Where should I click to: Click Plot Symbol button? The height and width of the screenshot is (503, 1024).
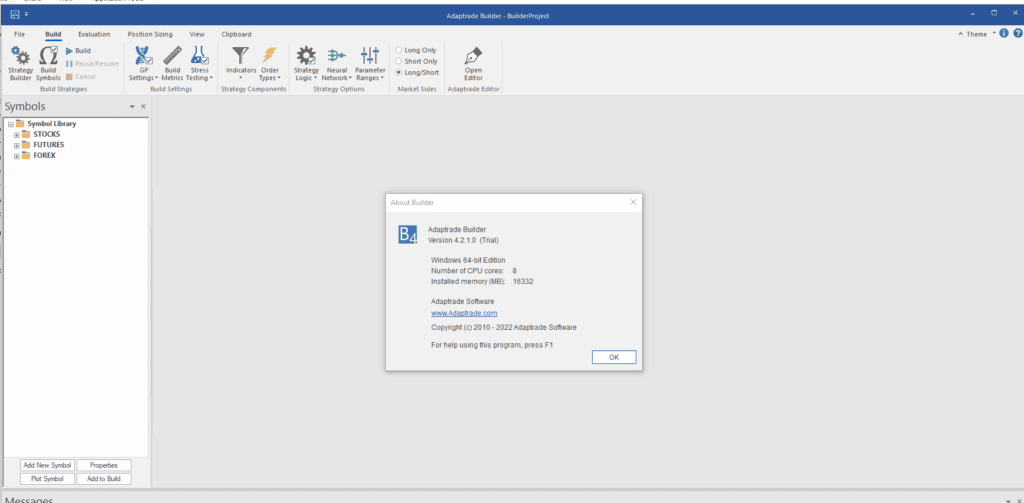coord(47,479)
